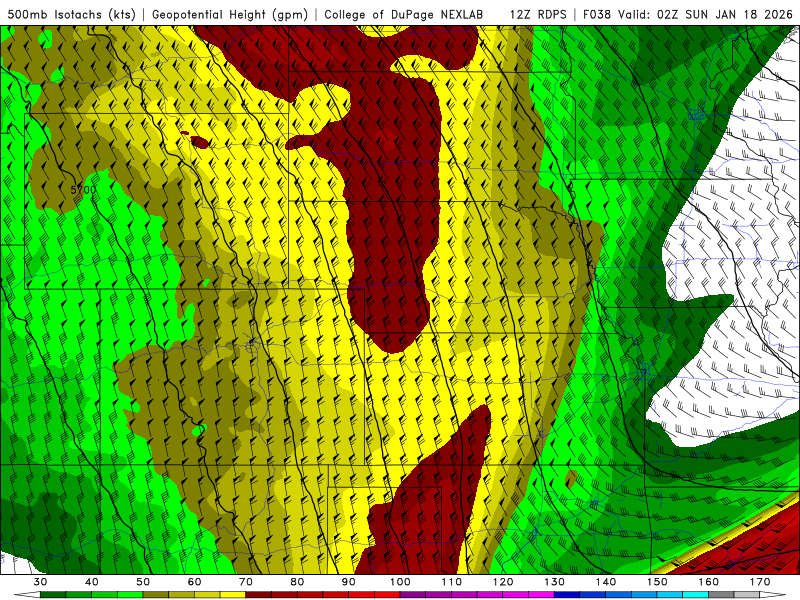Select the dark blue 130-135 kt color bar swatch
This screenshot has height=600, width=800.
point(567,595)
